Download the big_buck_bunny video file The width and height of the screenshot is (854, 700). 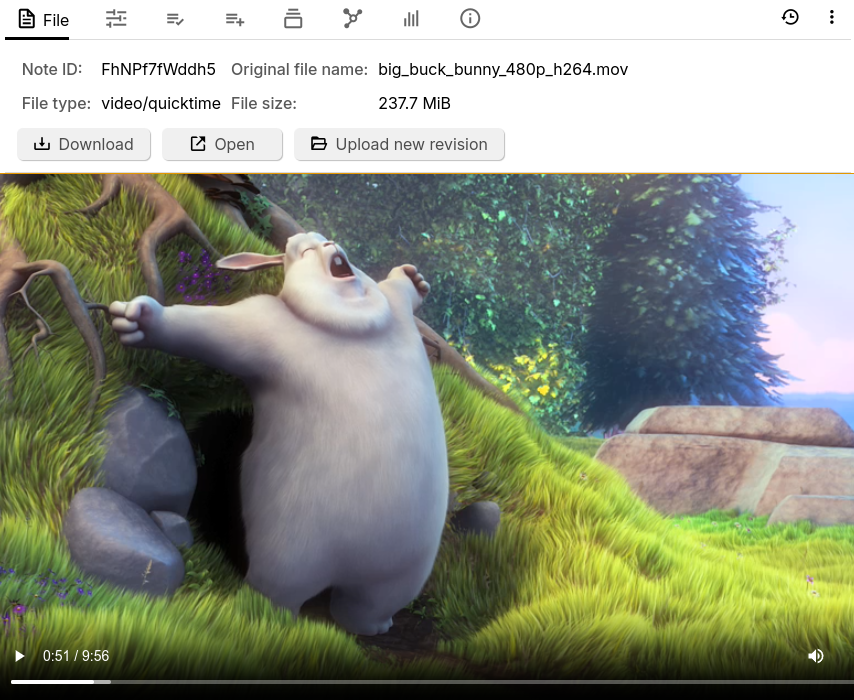point(84,144)
